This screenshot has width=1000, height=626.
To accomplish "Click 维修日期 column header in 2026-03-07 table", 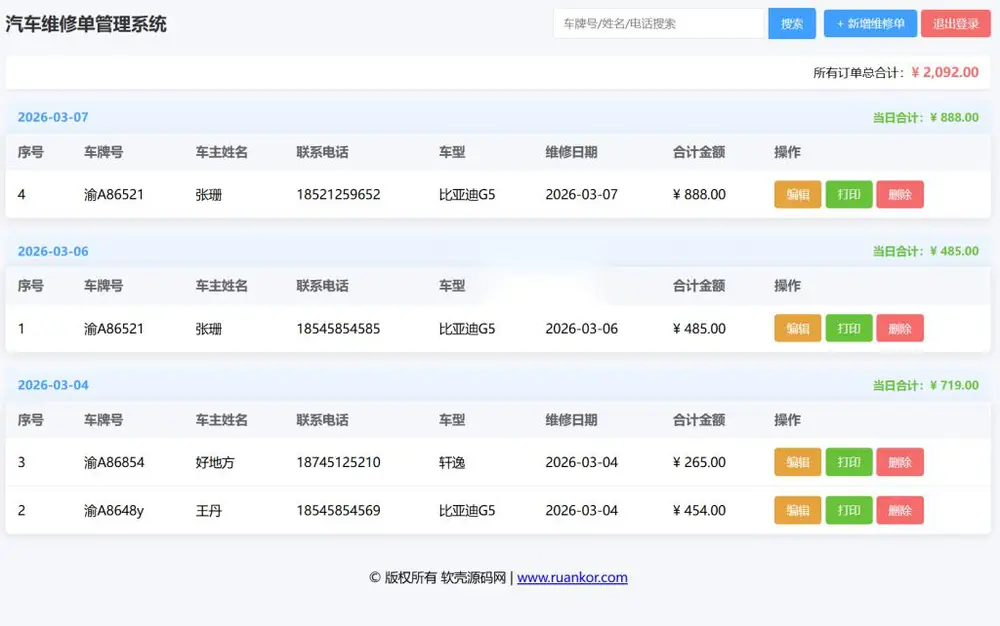I will coord(571,152).
